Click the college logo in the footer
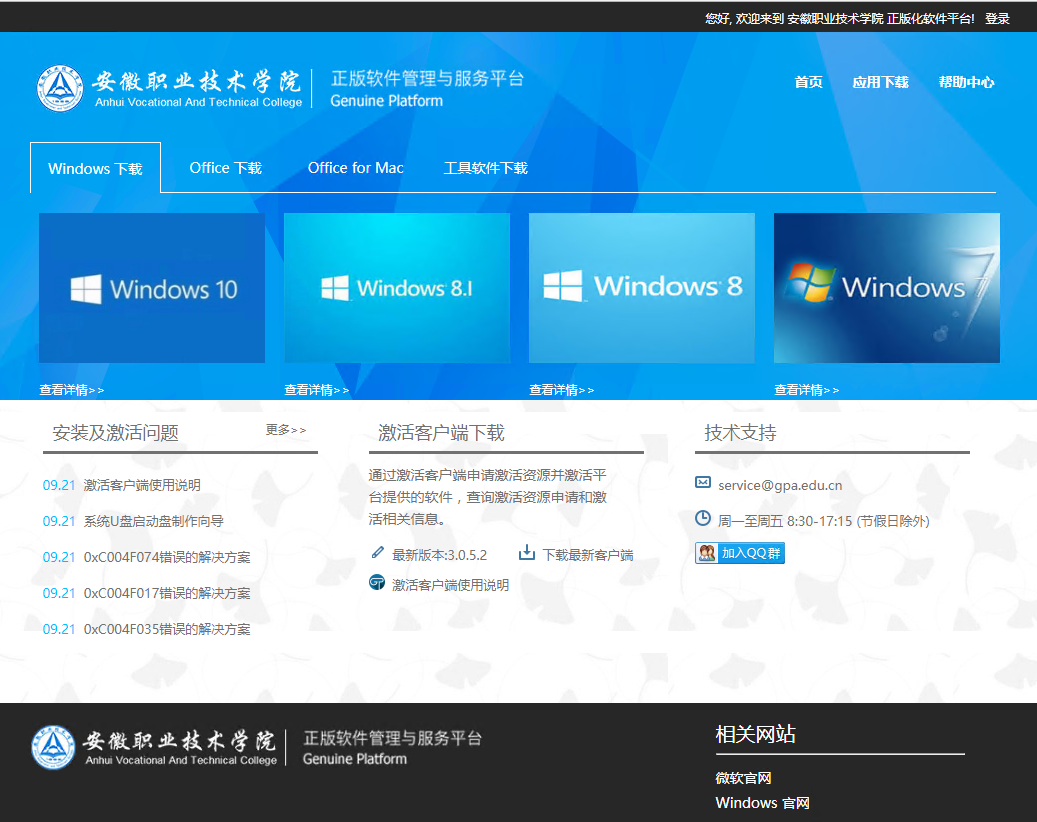This screenshot has width=1037, height=822. (x=53, y=747)
